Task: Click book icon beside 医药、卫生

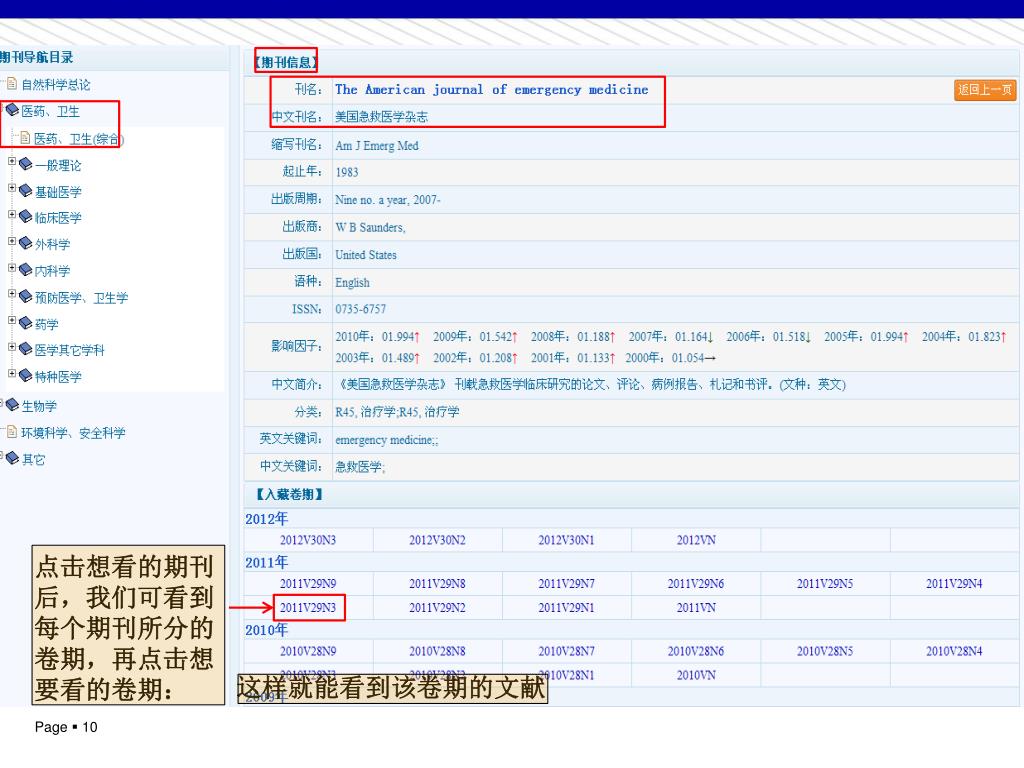Action: (x=12, y=110)
